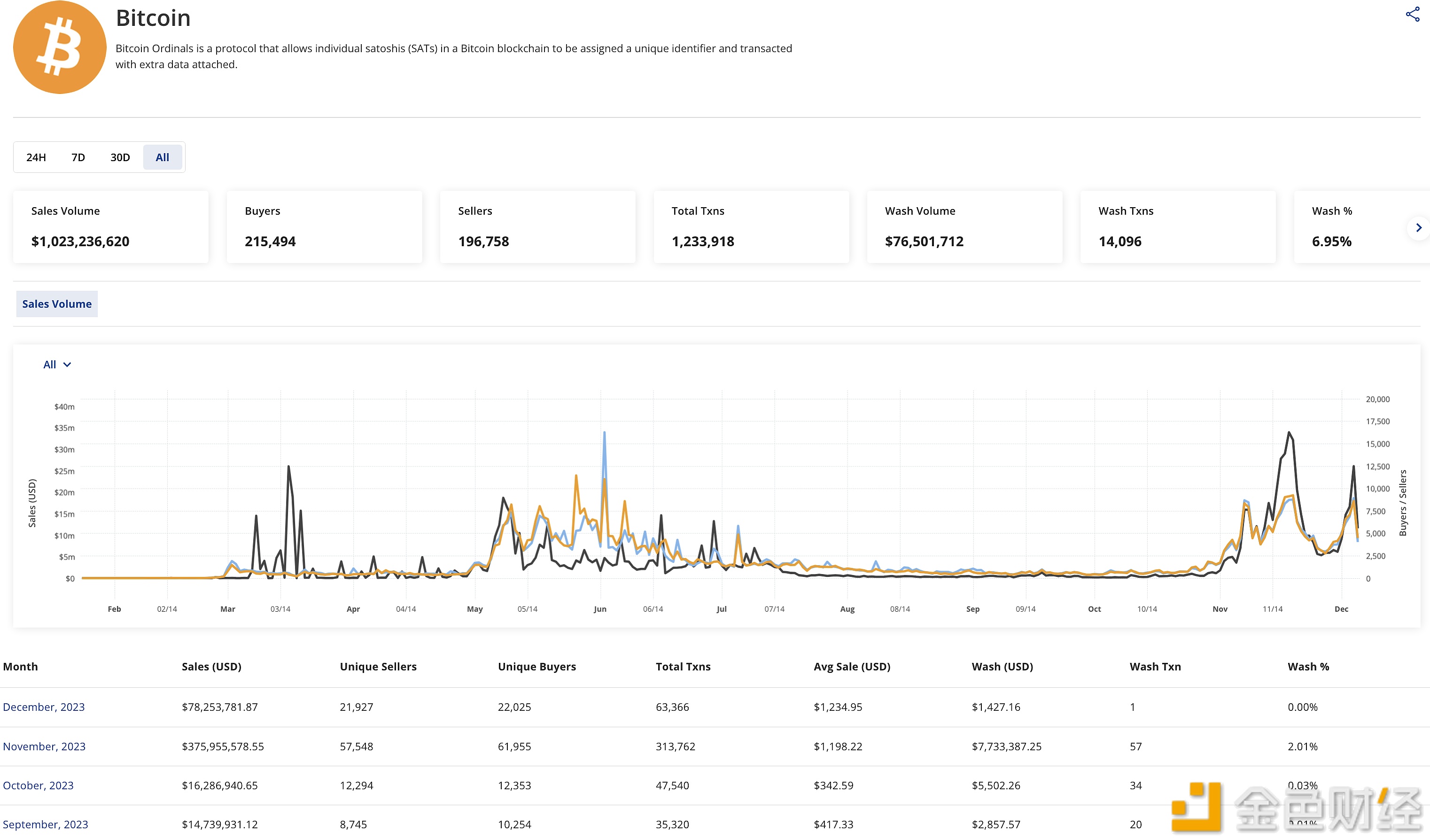Click the Bitcoin logo icon
The height and width of the screenshot is (840, 1430).
[x=60, y=47]
